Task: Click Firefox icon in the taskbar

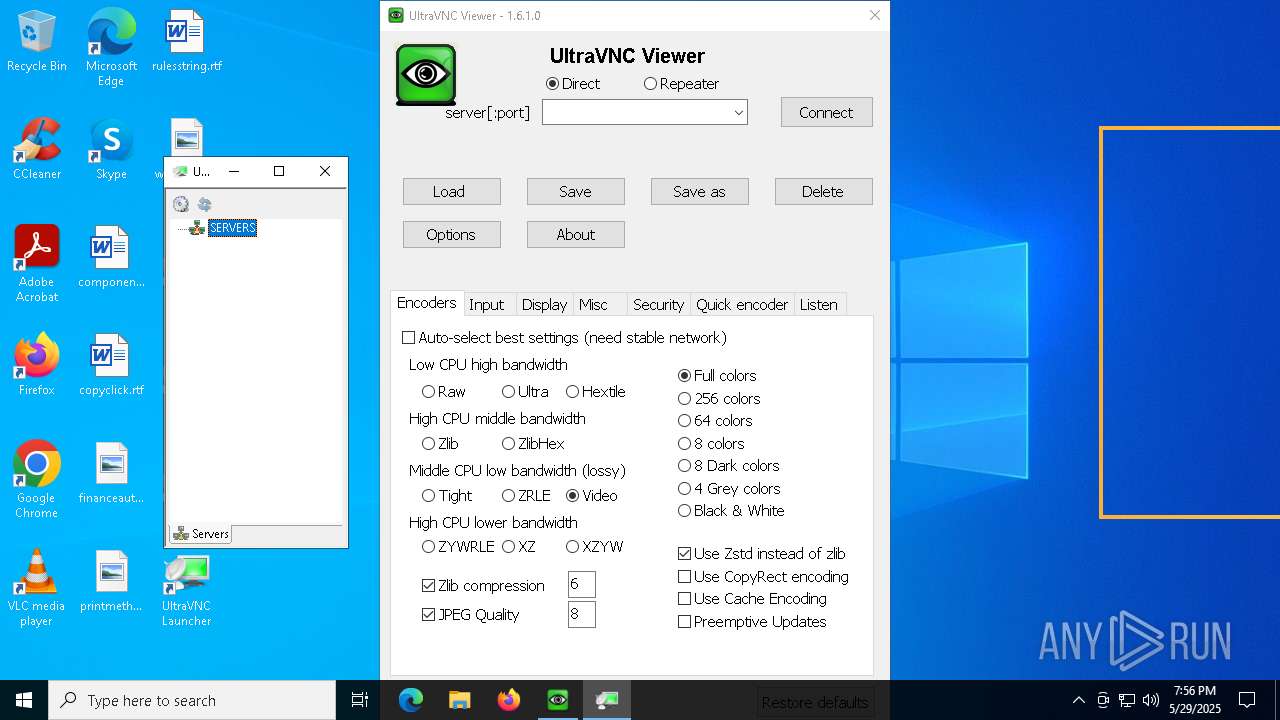Action: pyautogui.click(x=509, y=700)
